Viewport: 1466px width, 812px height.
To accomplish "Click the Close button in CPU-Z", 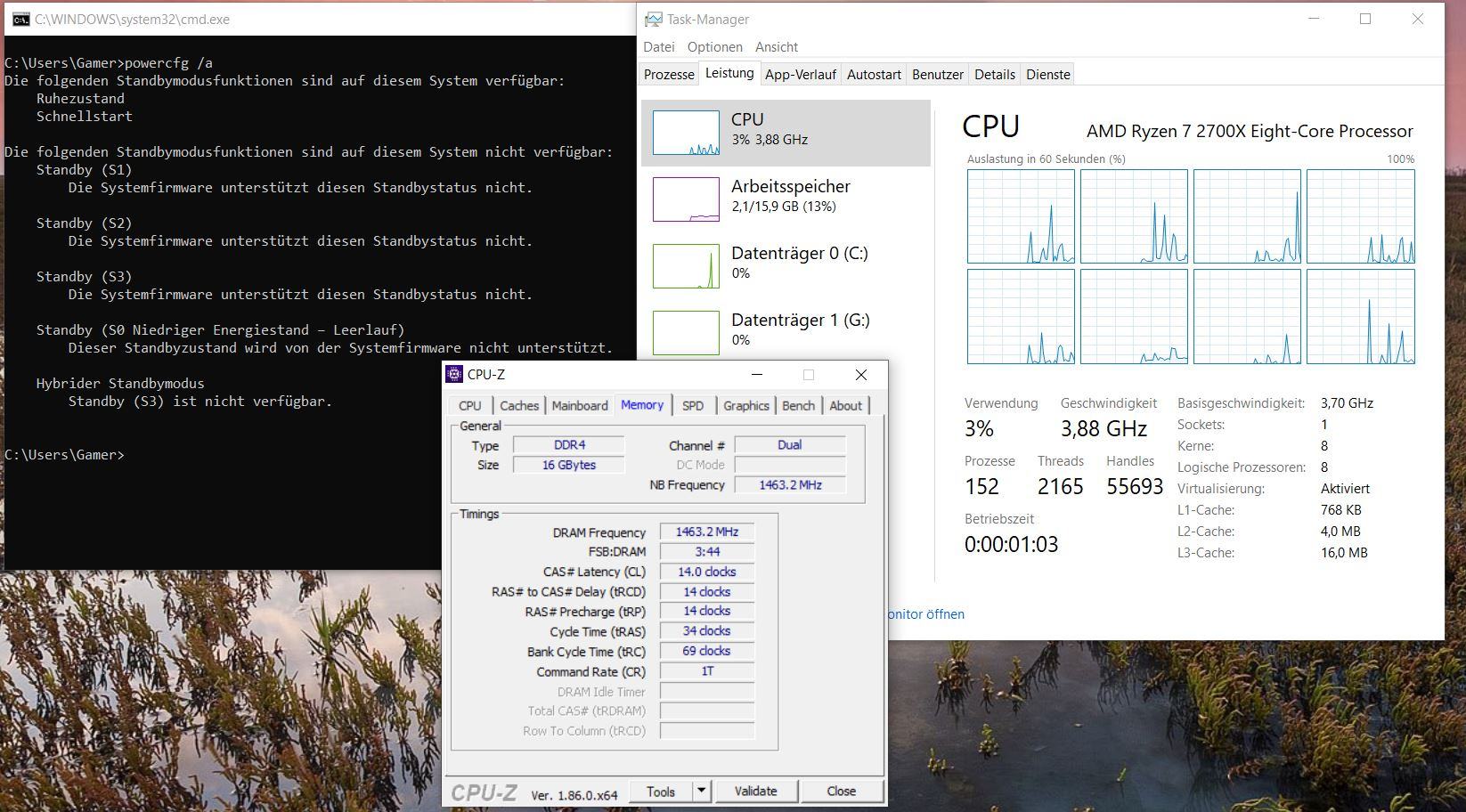I will click(x=841, y=791).
